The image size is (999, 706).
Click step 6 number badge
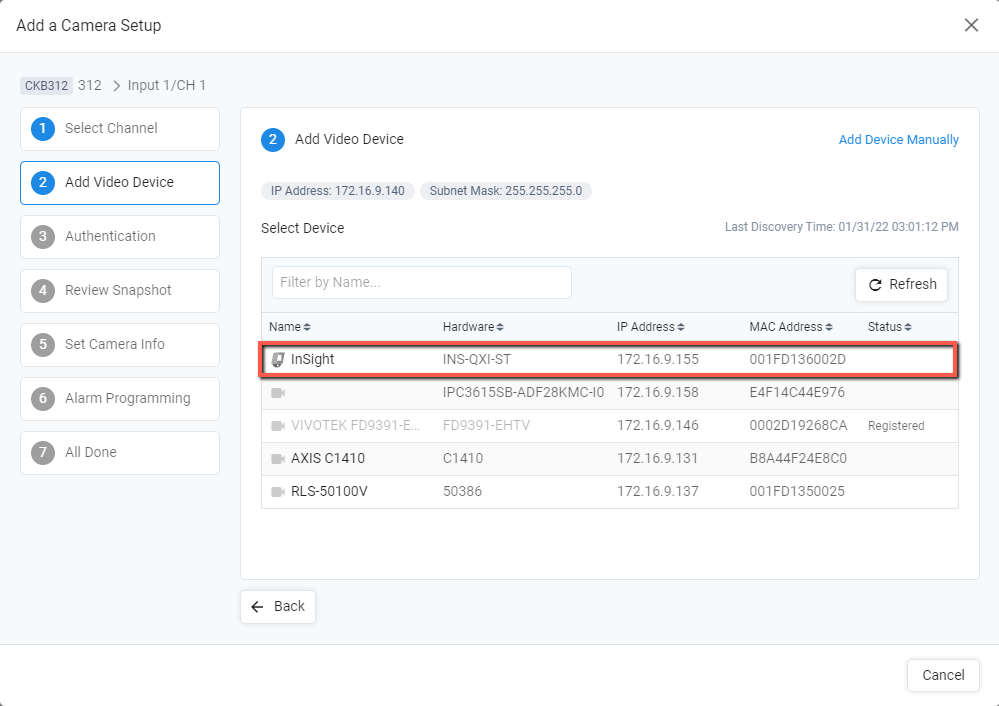click(x=43, y=399)
